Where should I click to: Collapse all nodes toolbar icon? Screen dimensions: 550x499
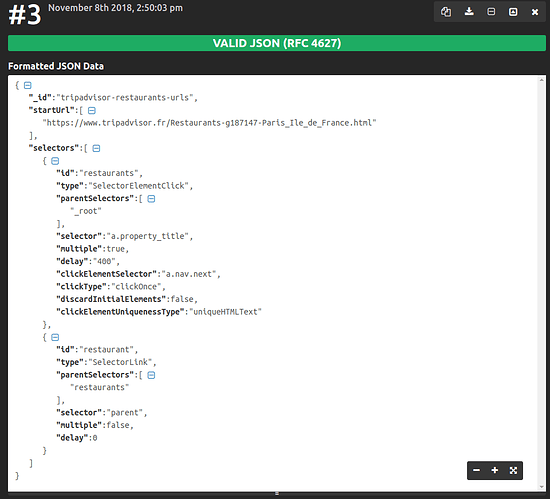[491, 12]
